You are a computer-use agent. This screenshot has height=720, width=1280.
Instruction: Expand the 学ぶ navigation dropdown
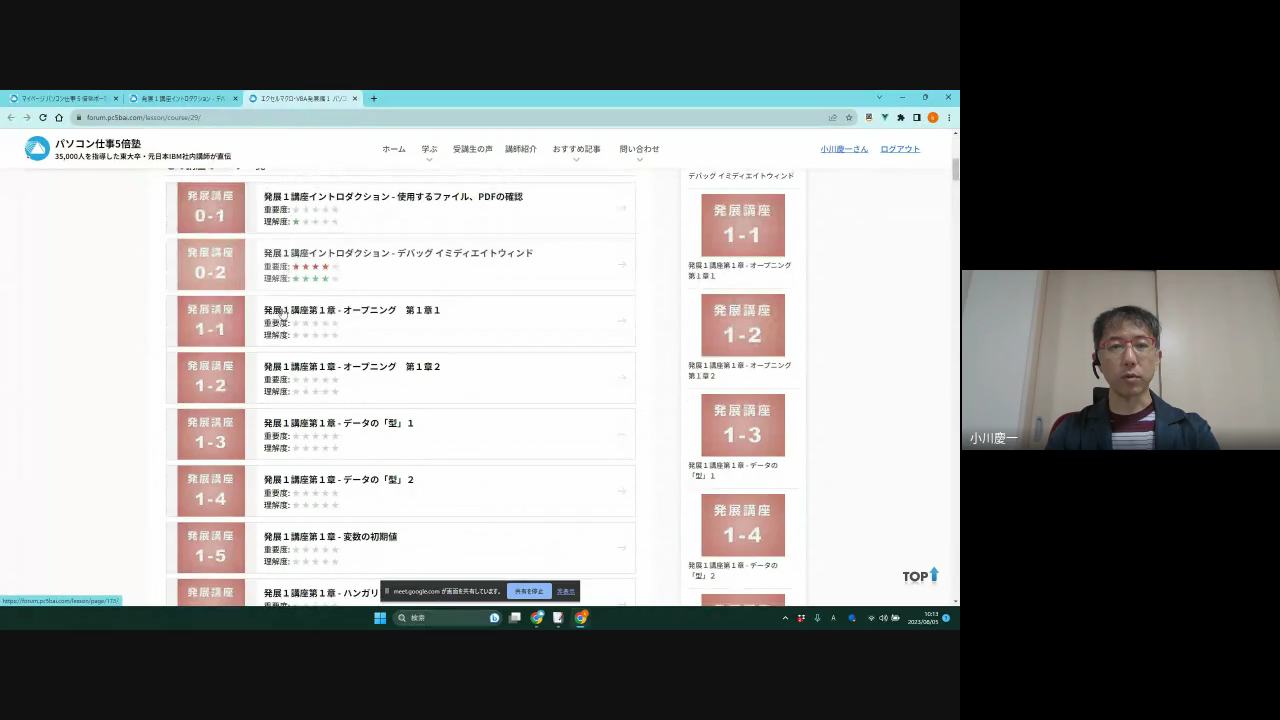(x=429, y=150)
